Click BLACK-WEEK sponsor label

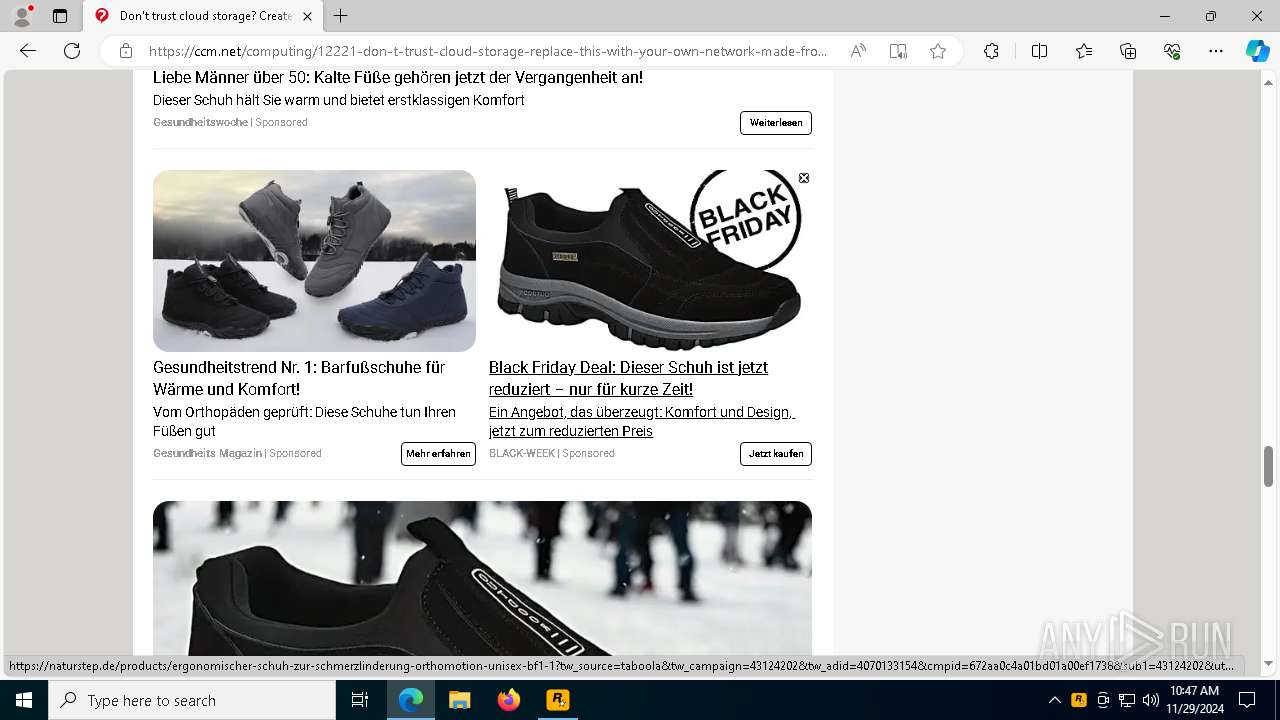click(522, 453)
